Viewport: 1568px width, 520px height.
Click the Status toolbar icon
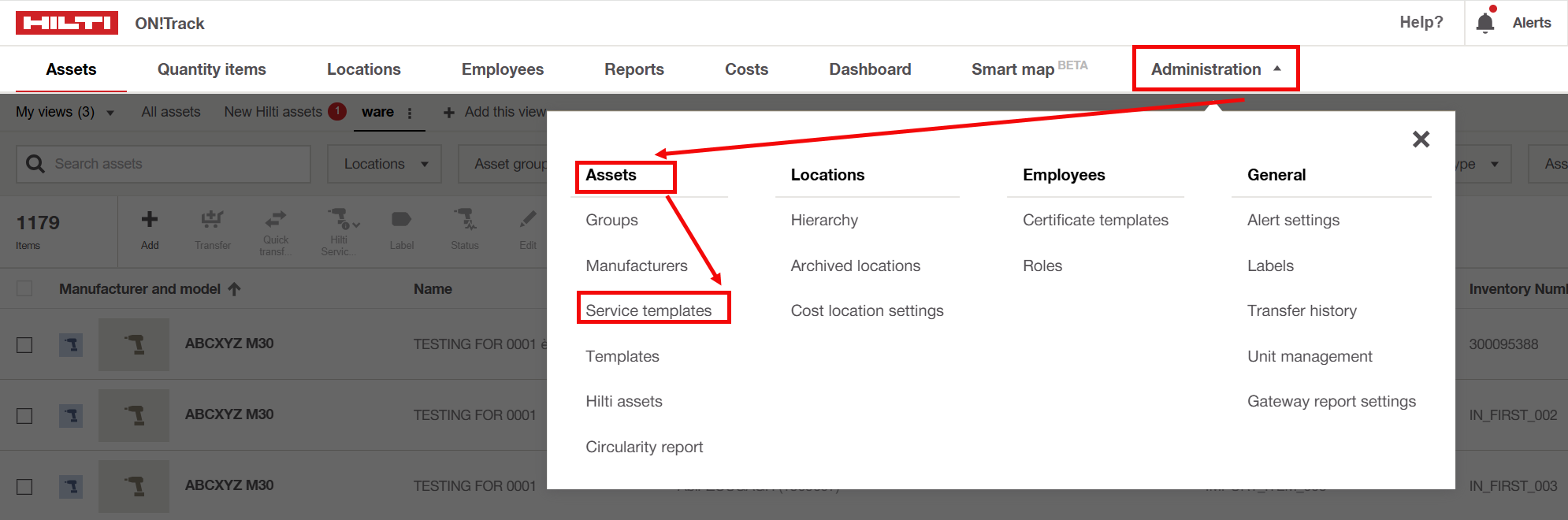pyautogui.click(x=464, y=220)
